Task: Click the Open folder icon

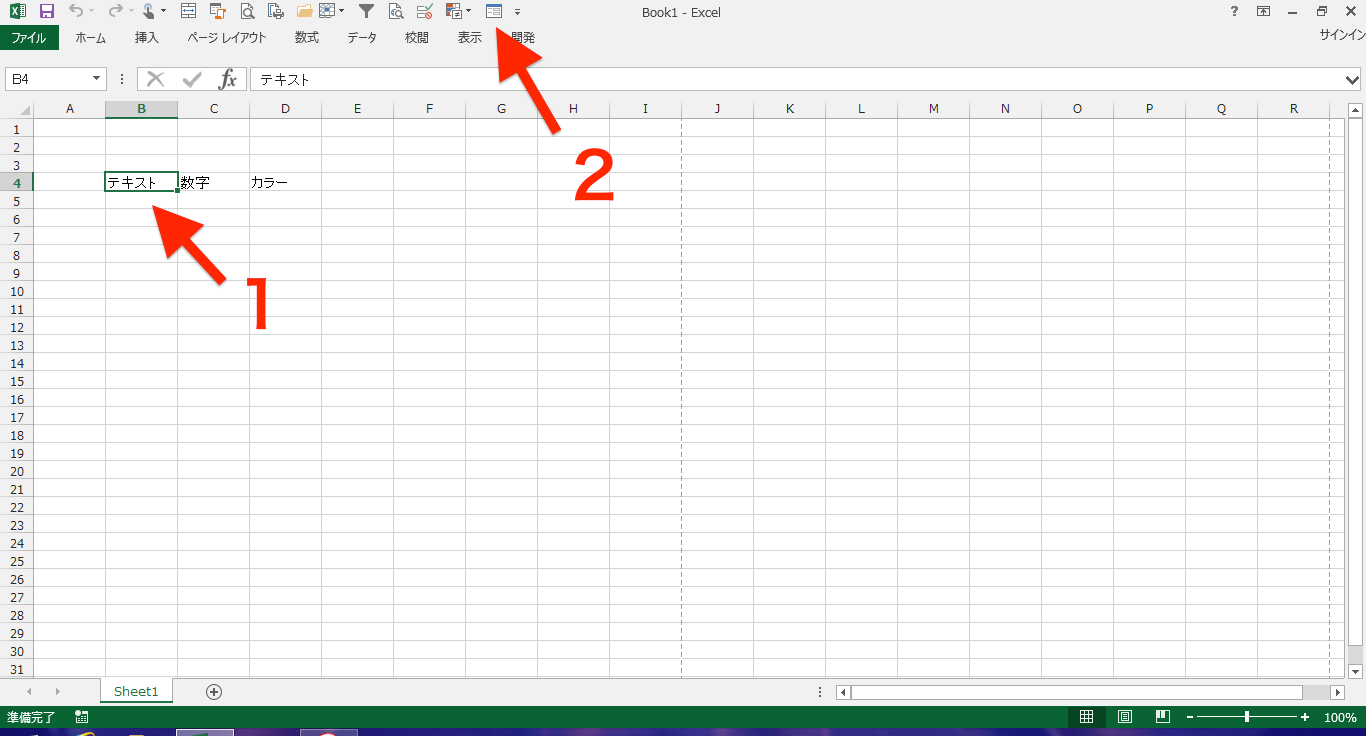Action: (305, 12)
